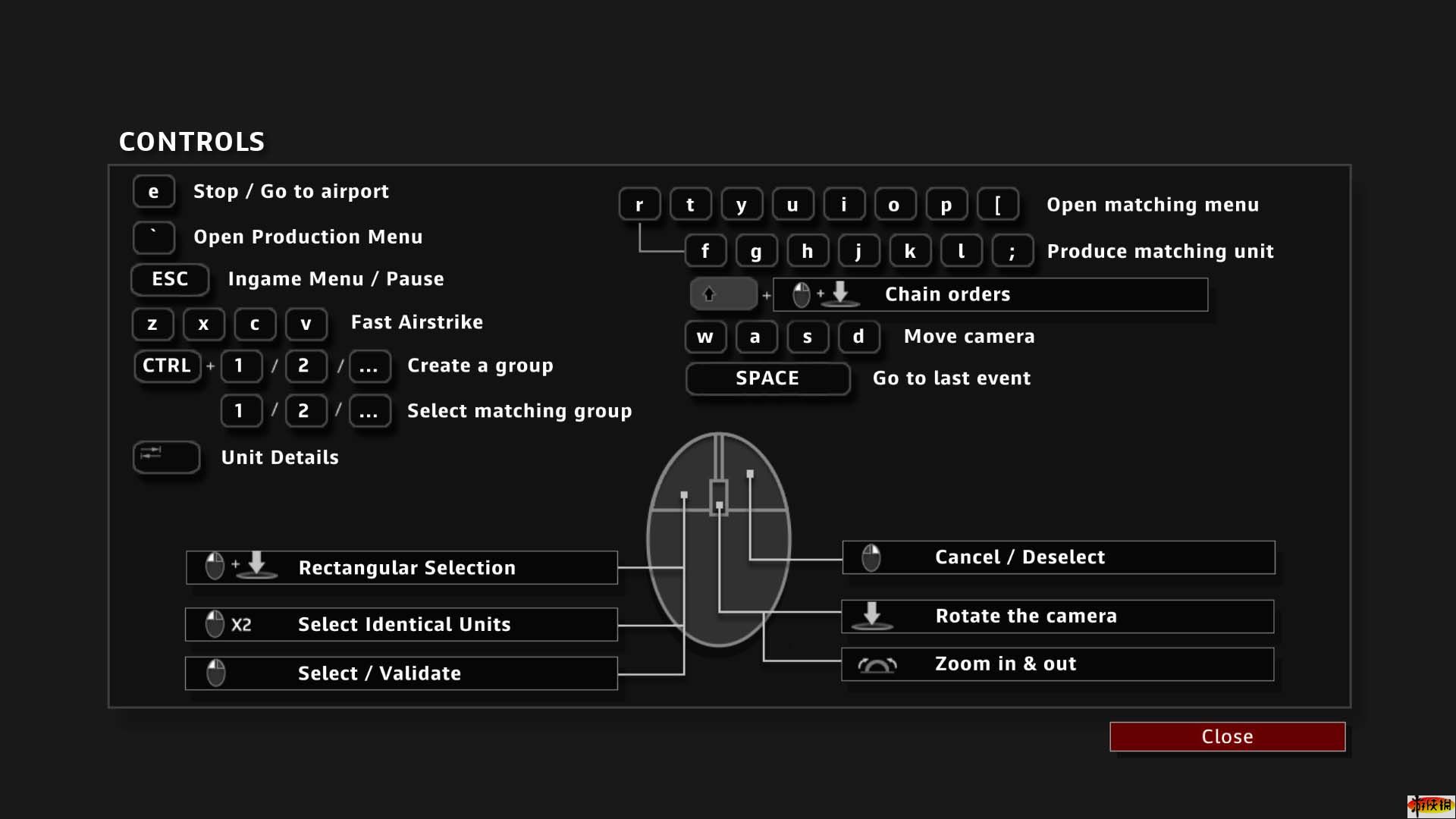This screenshot has width=1456, height=819.
Task: Click the mouse icon beside Cancel / Deselect
Action: 871,557
